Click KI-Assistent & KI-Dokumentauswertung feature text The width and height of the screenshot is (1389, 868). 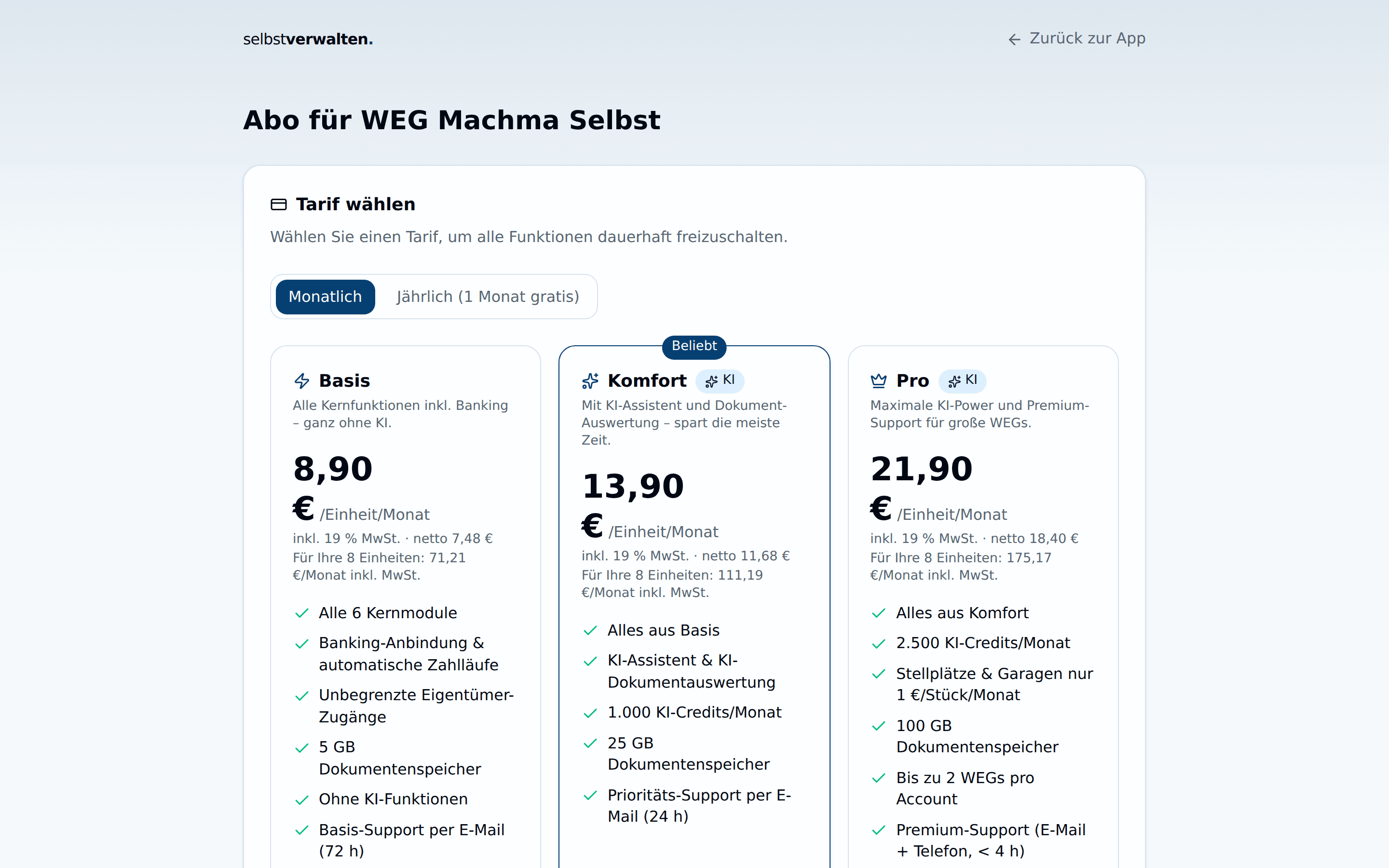691,671
